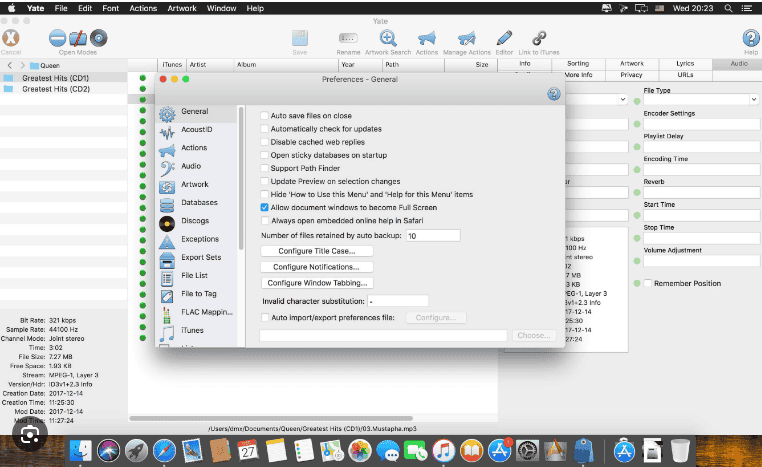Click Configure Window Tabbing button
762x467 pixels.
(317, 283)
